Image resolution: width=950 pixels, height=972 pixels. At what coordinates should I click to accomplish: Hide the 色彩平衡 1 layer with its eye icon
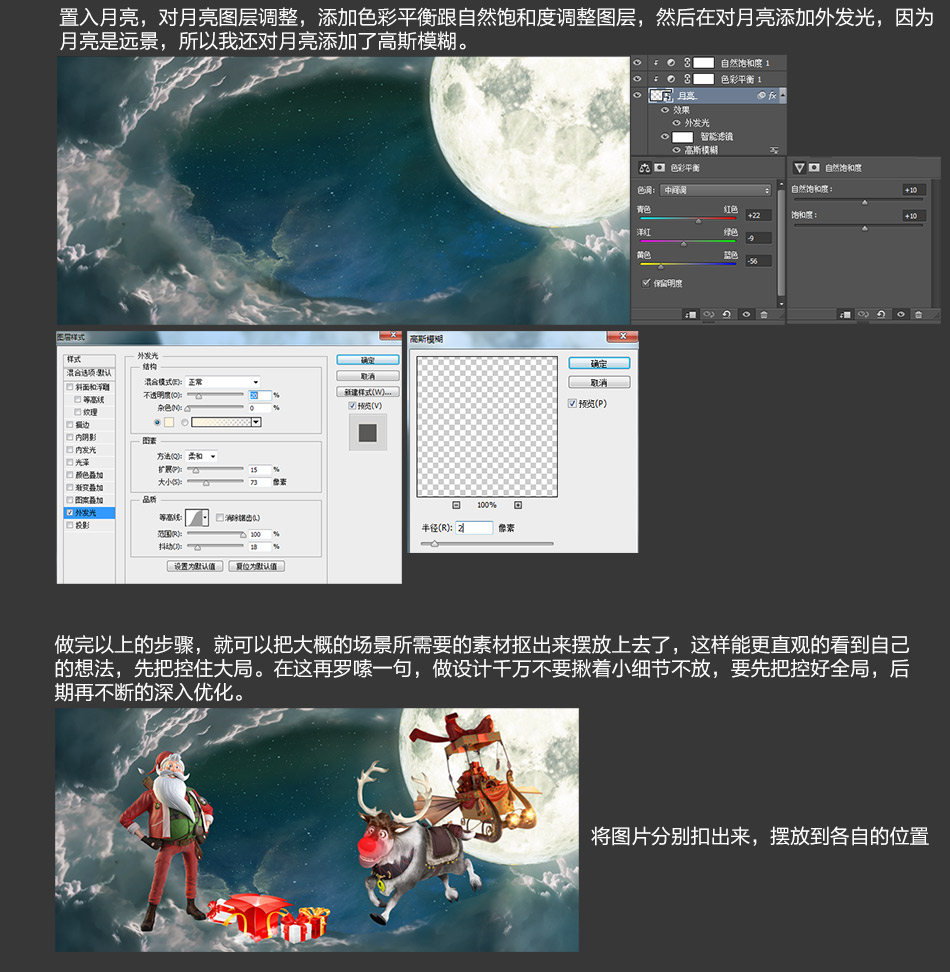[x=637, y=79]
